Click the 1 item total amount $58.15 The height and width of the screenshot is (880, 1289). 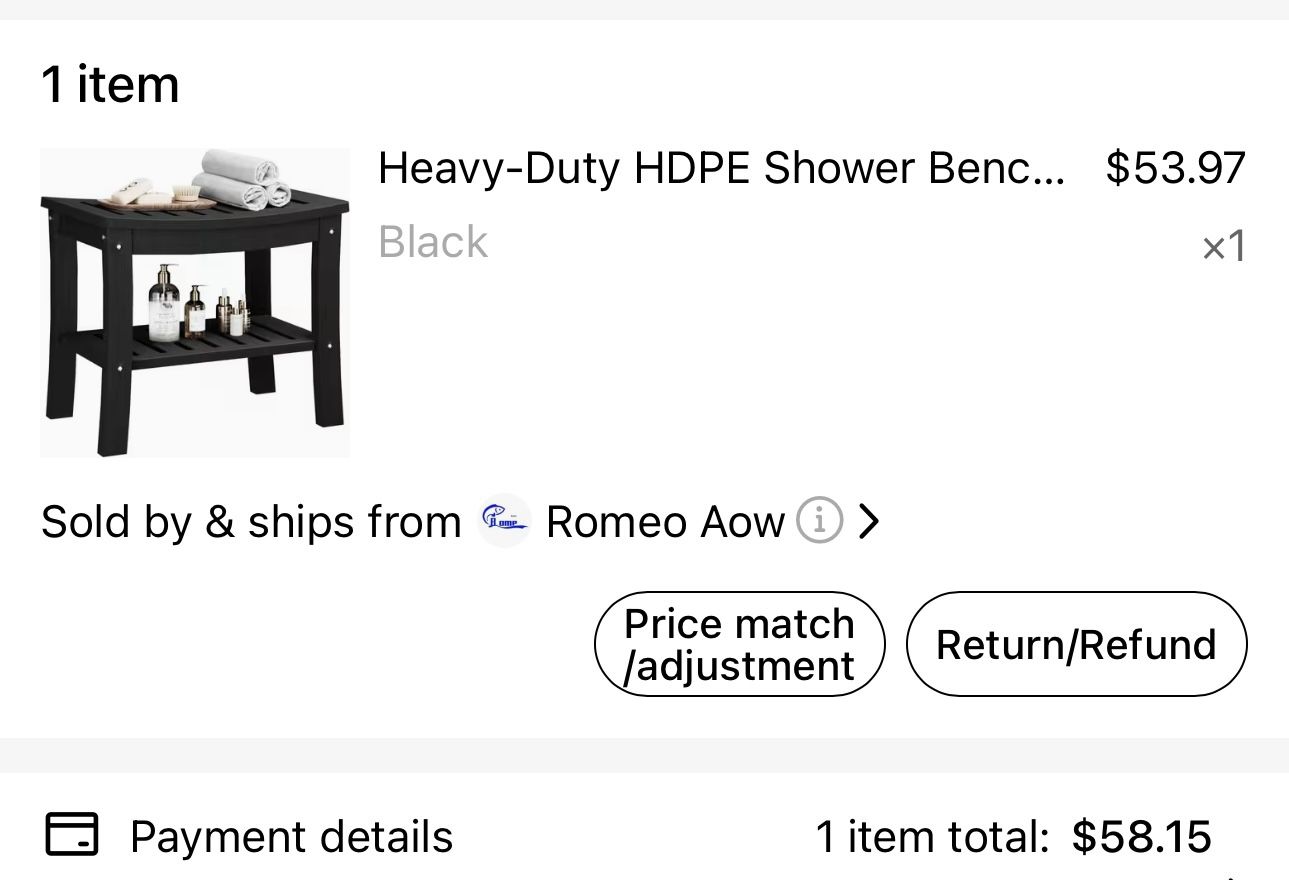coord(1141,835)
